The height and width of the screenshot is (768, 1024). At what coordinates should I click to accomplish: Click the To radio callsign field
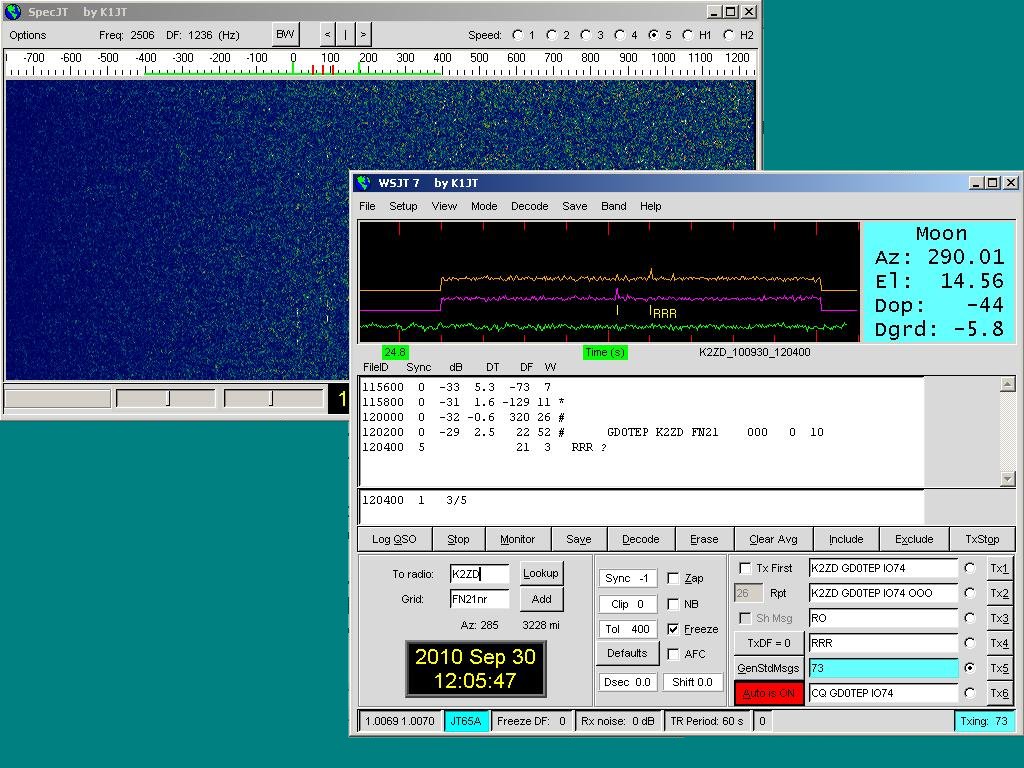pyautogui.click(x=479, y=574)
